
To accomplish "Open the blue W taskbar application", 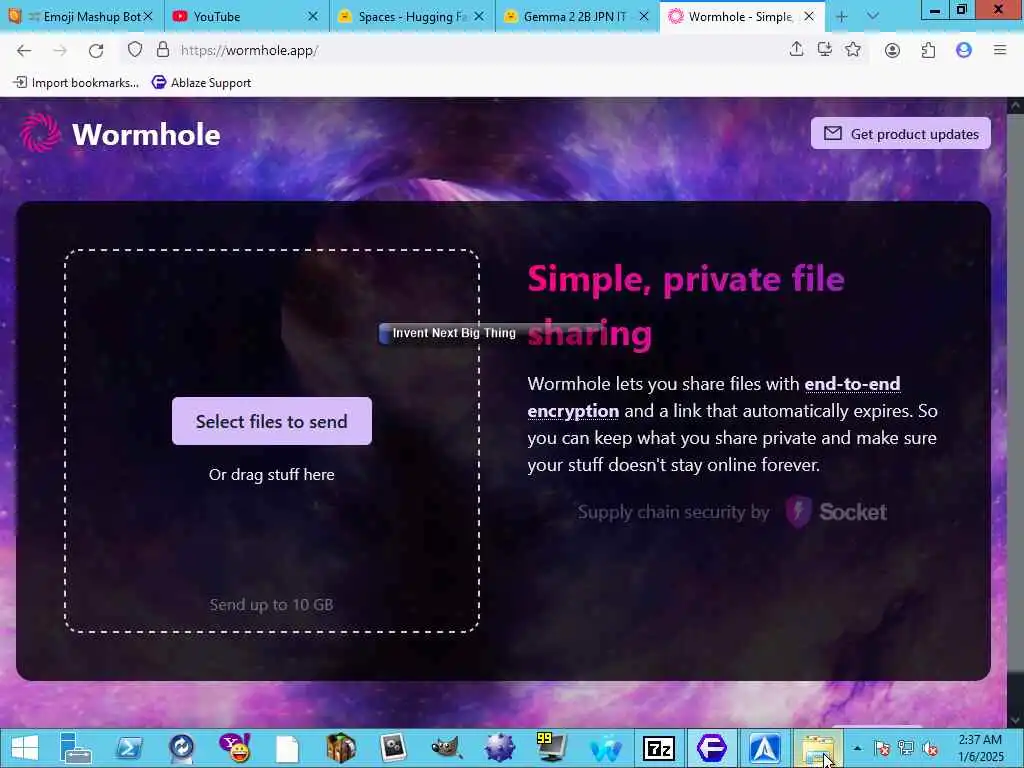I will [x=606, y=748].
